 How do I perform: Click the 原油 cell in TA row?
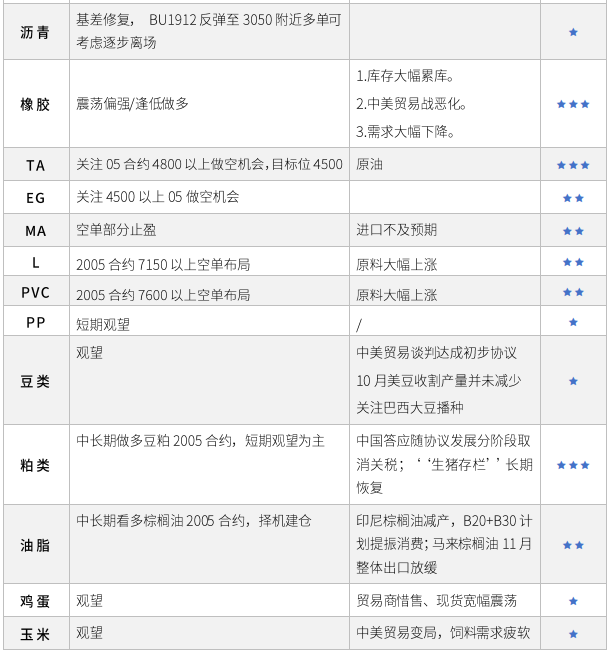point(369,164)
